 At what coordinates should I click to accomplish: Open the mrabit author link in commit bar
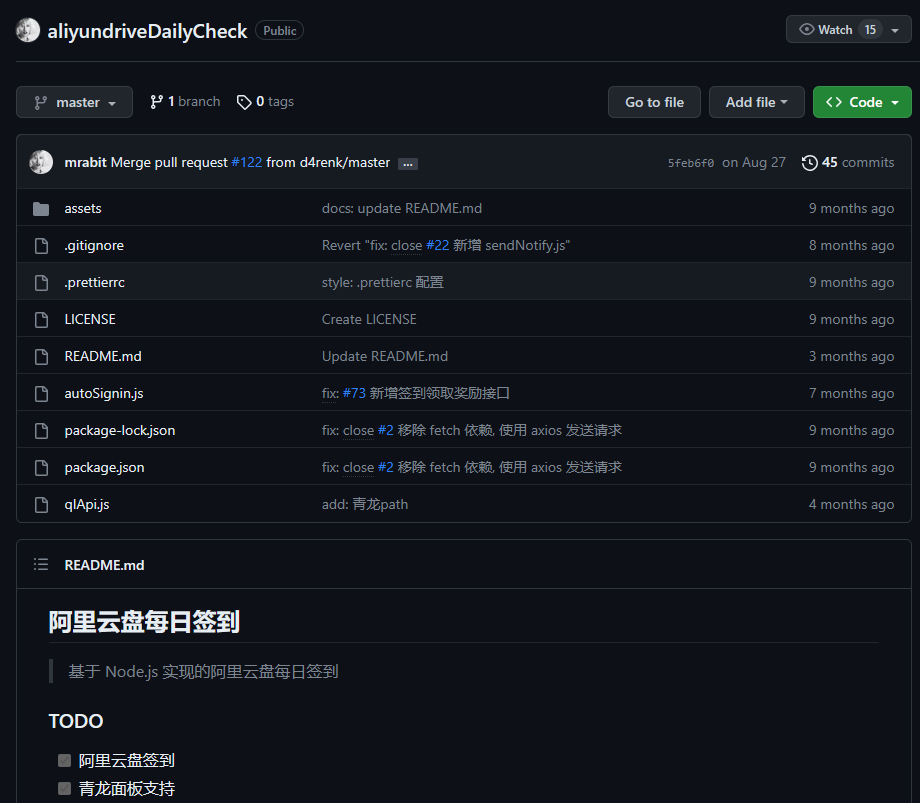tap(86, 162)
